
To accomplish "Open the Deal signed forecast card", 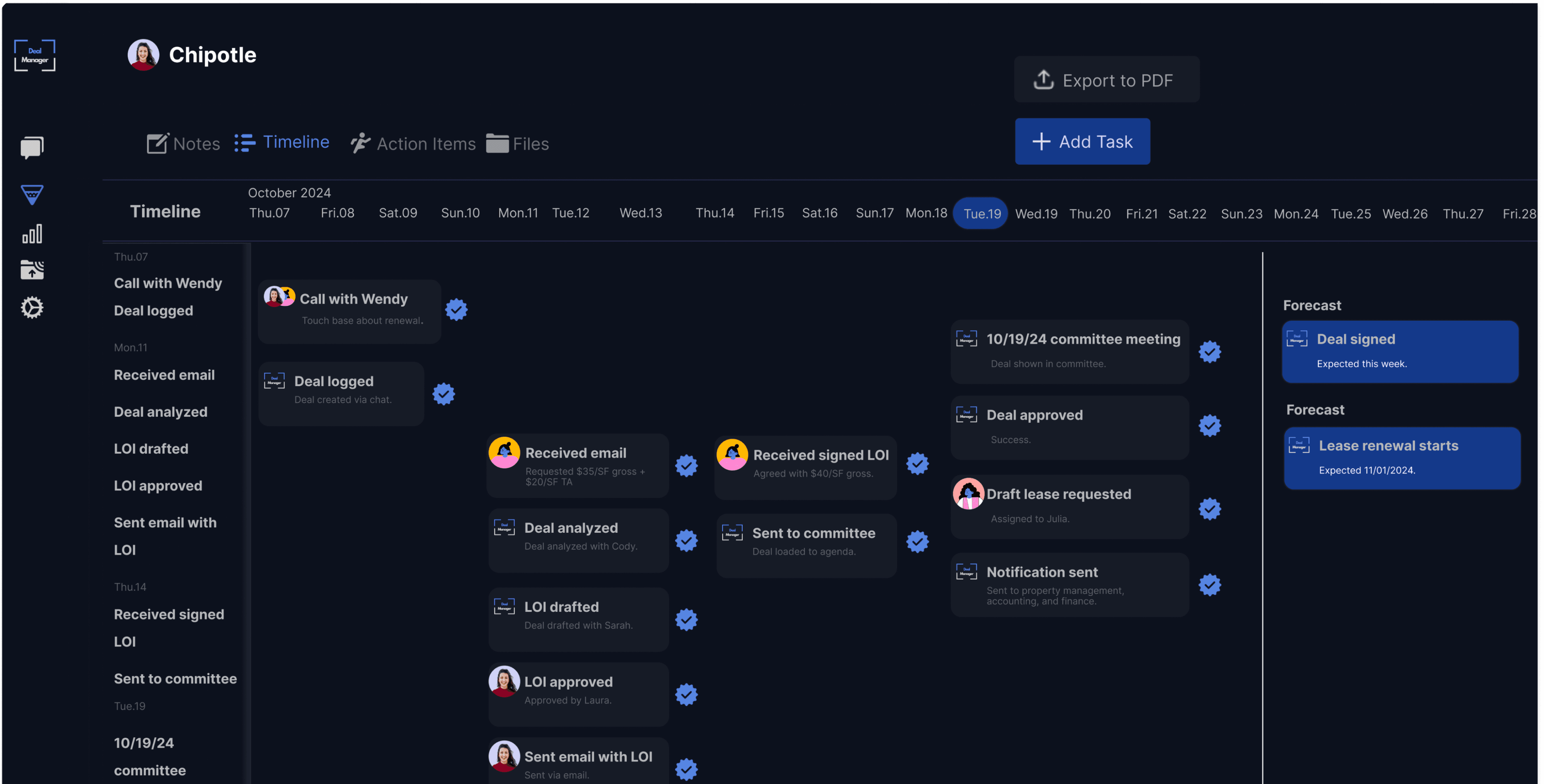I will coord(1400,352).
